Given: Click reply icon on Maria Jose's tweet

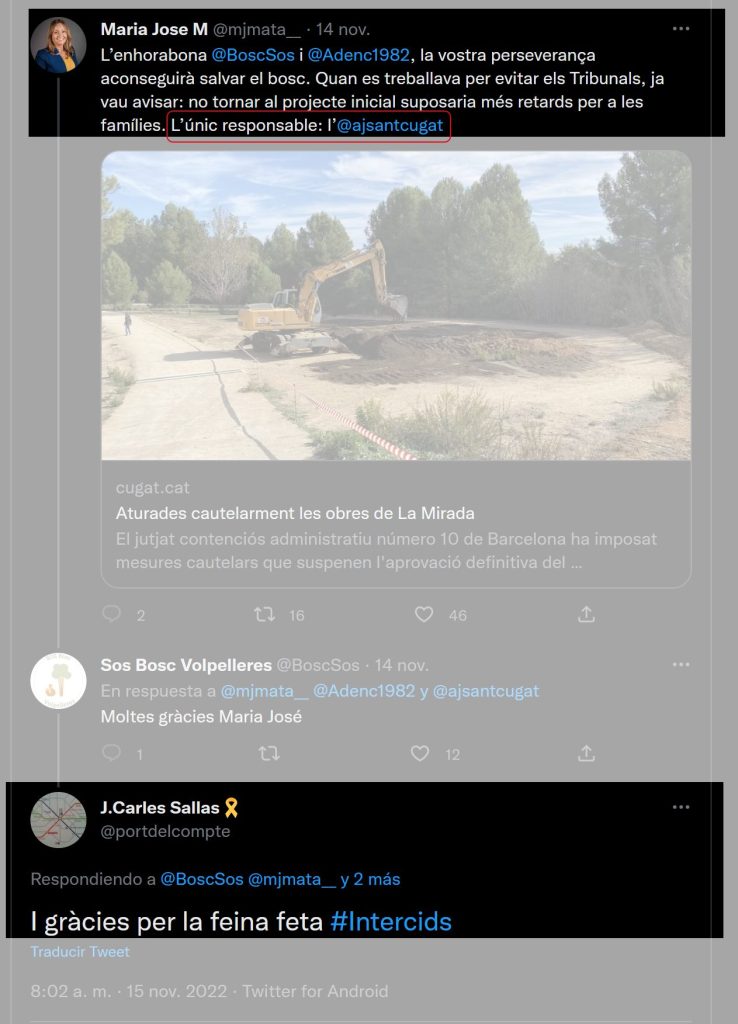Looking at the screenshot, I should [x=112, y=614].
